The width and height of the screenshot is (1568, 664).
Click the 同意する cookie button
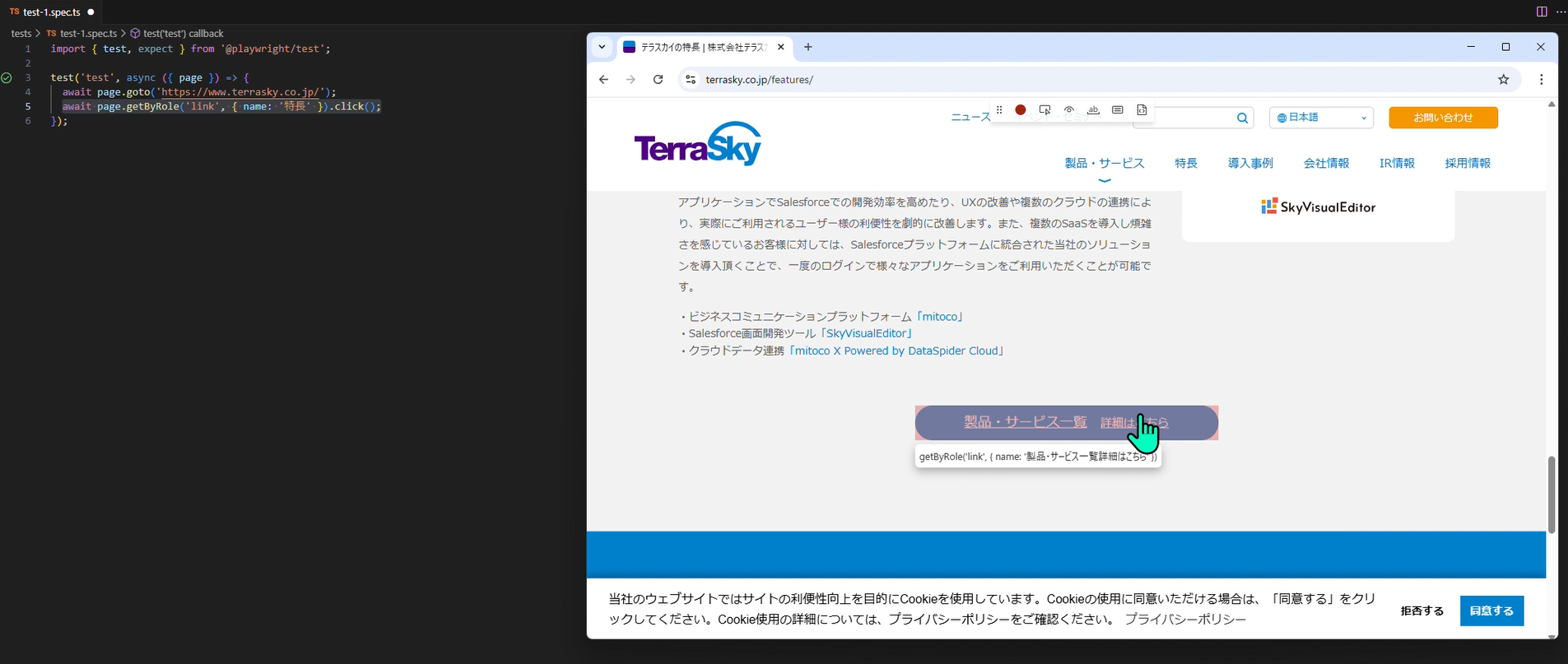point(1491,611)
